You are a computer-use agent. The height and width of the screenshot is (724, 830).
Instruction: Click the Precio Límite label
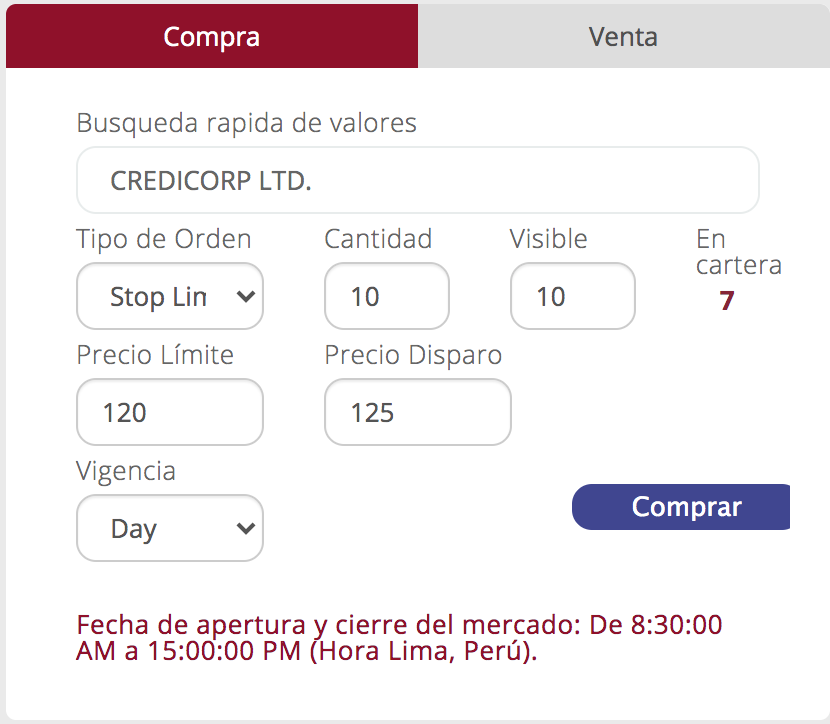point(155,355)
